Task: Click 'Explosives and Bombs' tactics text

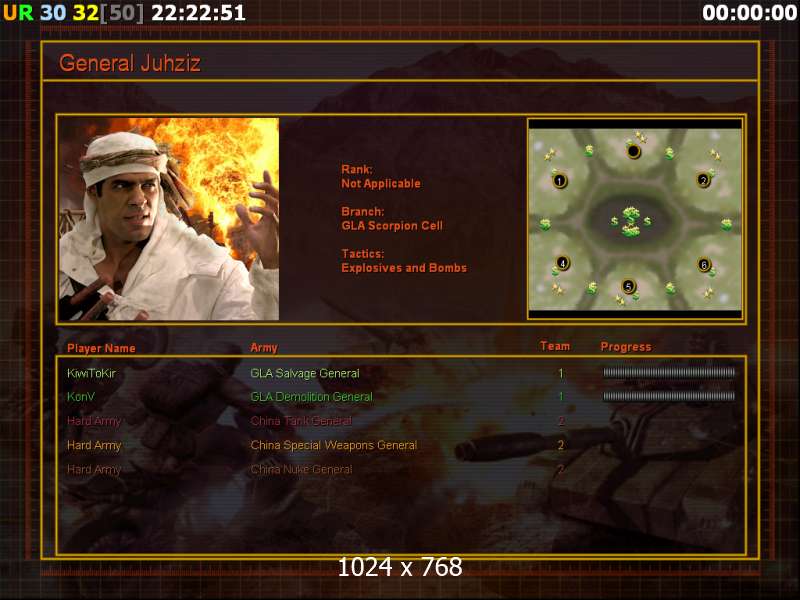Action: [404, 268]
